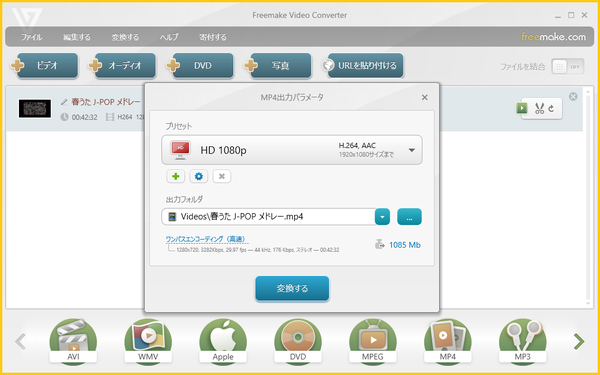Open the freemake.com link
Screen dimensions: 600x375
coord(553,37)
